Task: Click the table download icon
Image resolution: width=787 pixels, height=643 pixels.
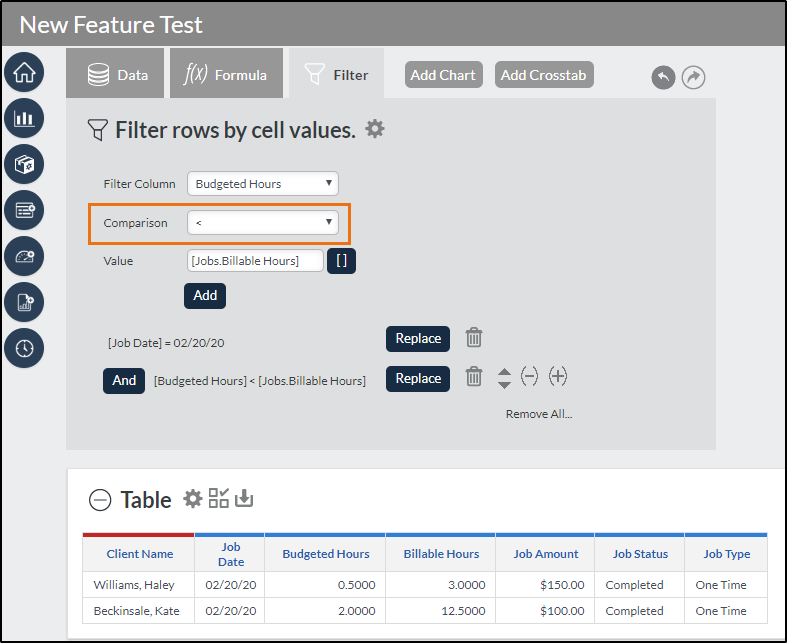Action: 244,498
